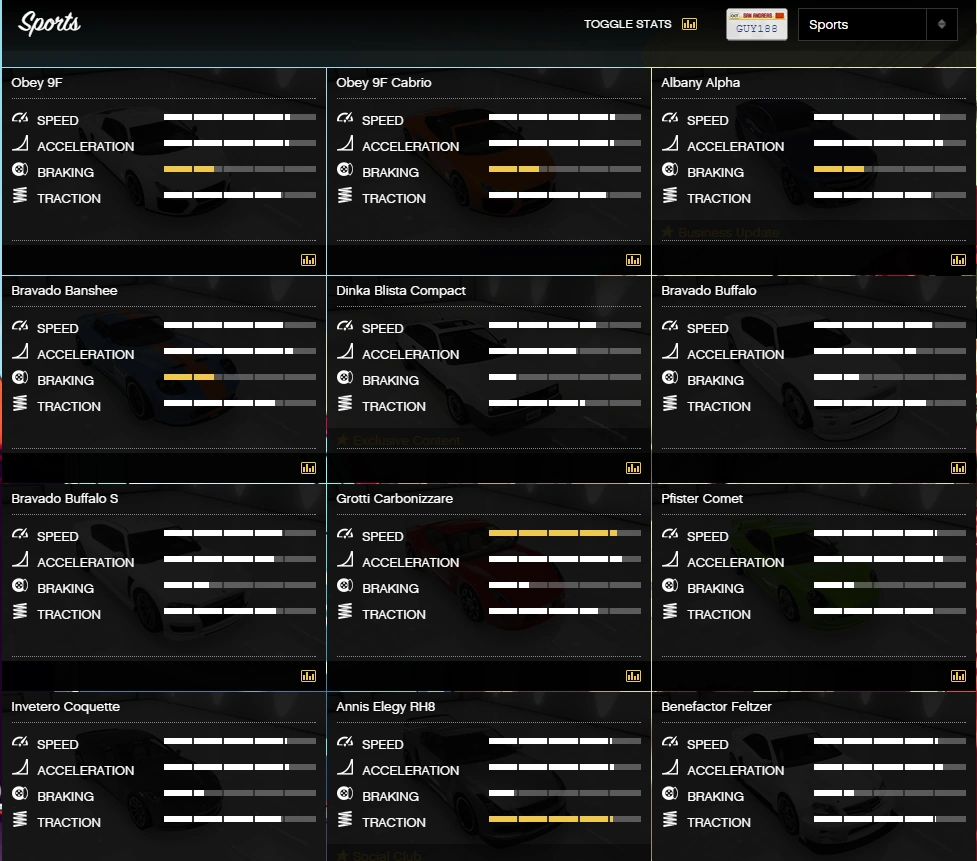This screenshot has width=977, height=861.
Task: Open the Benefactor Feltzer title
Action: click(716, 706)
